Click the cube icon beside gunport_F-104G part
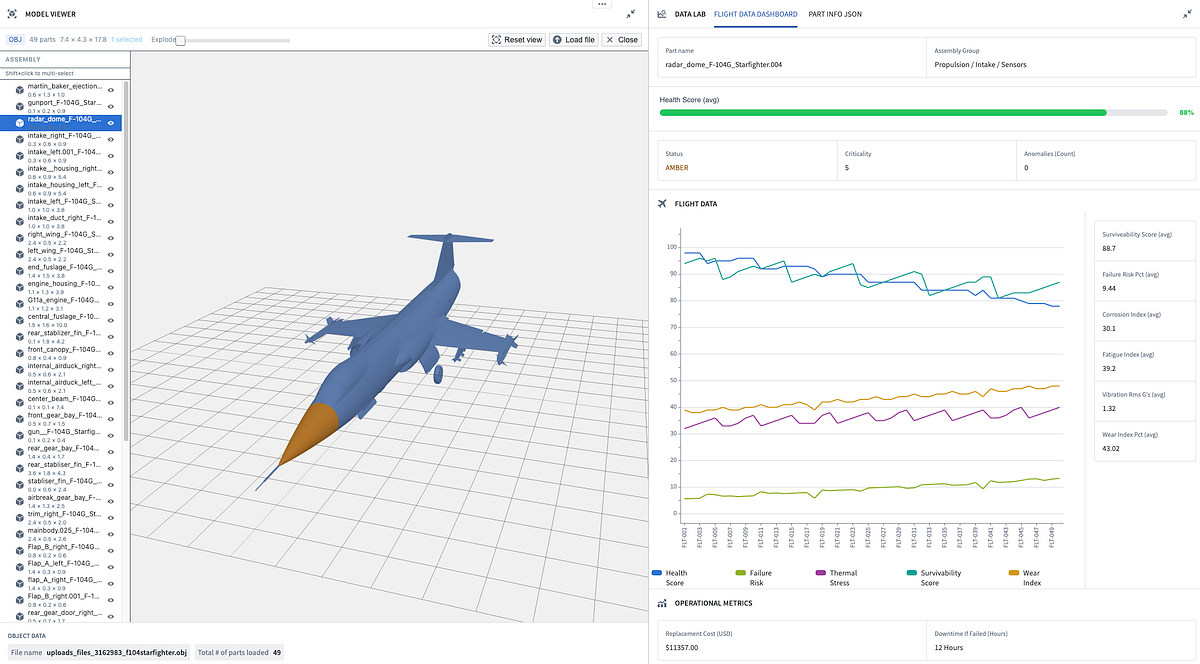Image resolution: width=1200 pixels, height=664 pixels. [19, 106]
